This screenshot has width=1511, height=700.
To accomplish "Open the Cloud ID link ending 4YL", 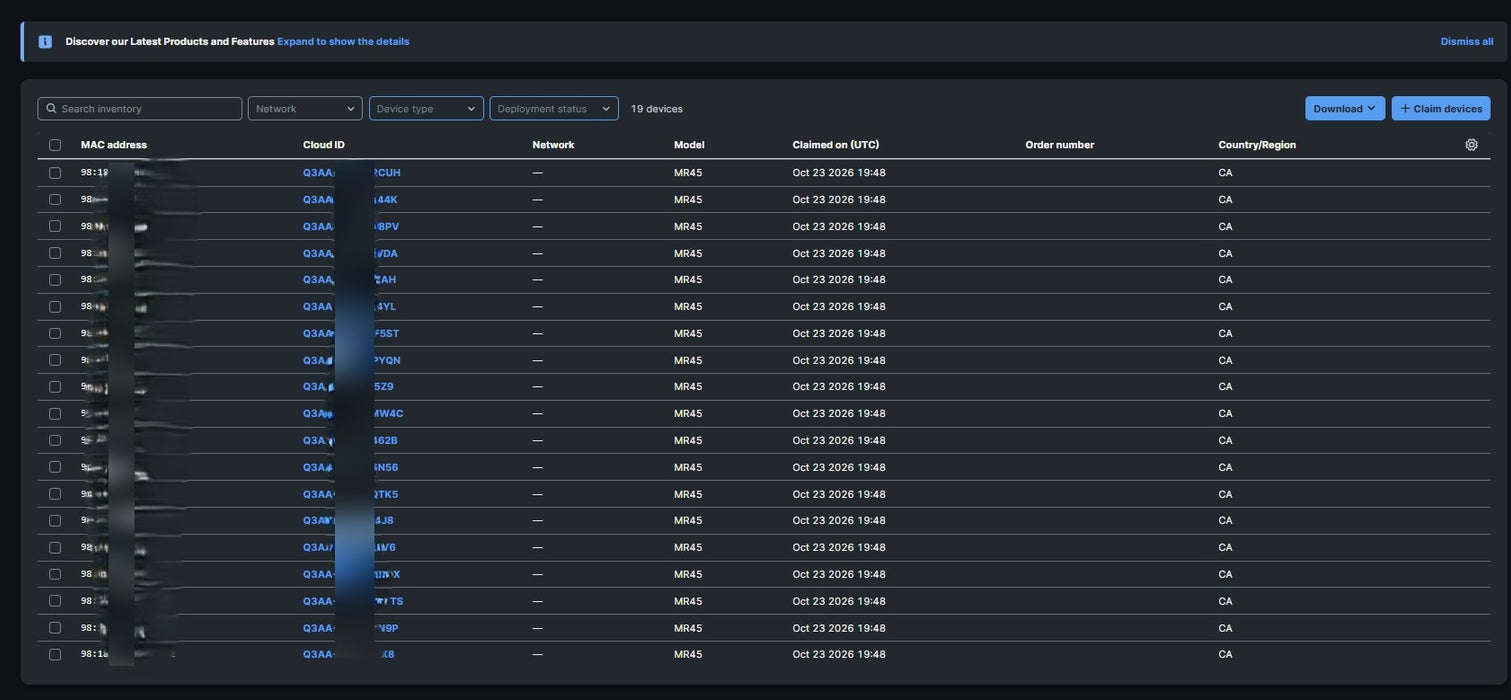I will click(x=349, y=306).
